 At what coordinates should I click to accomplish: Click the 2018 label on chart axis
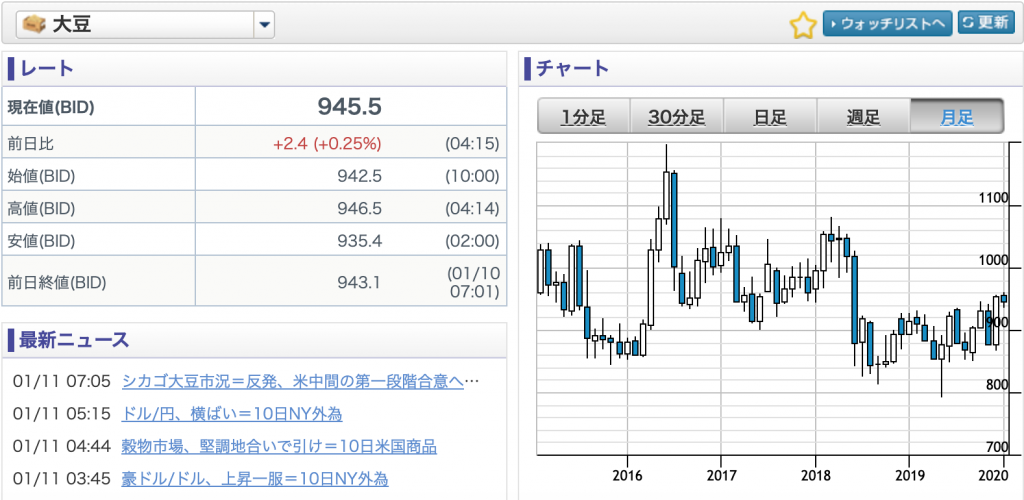pyautogui.click(x=815, y=475)
